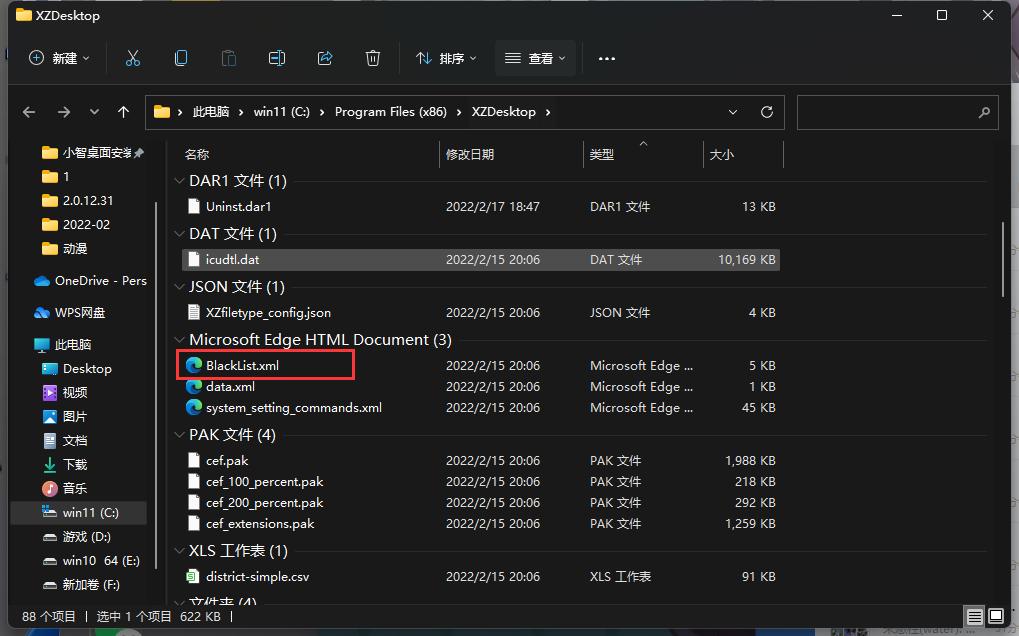Open the 排序 (Sort) dropdown menu
The image size is (1019, 636).
coord(446,58)
